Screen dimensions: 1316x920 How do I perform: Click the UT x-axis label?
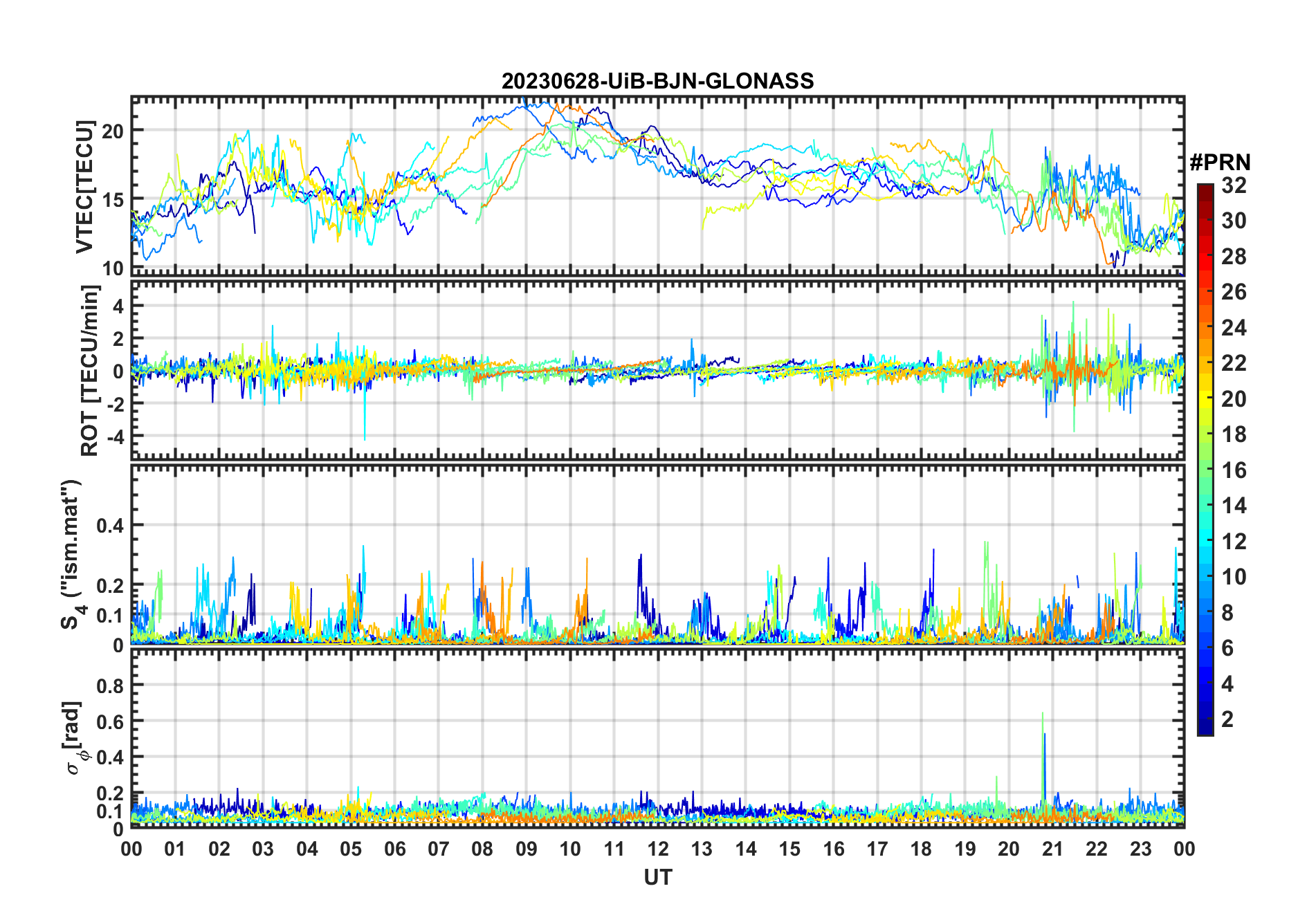click(x=657, y=877)
